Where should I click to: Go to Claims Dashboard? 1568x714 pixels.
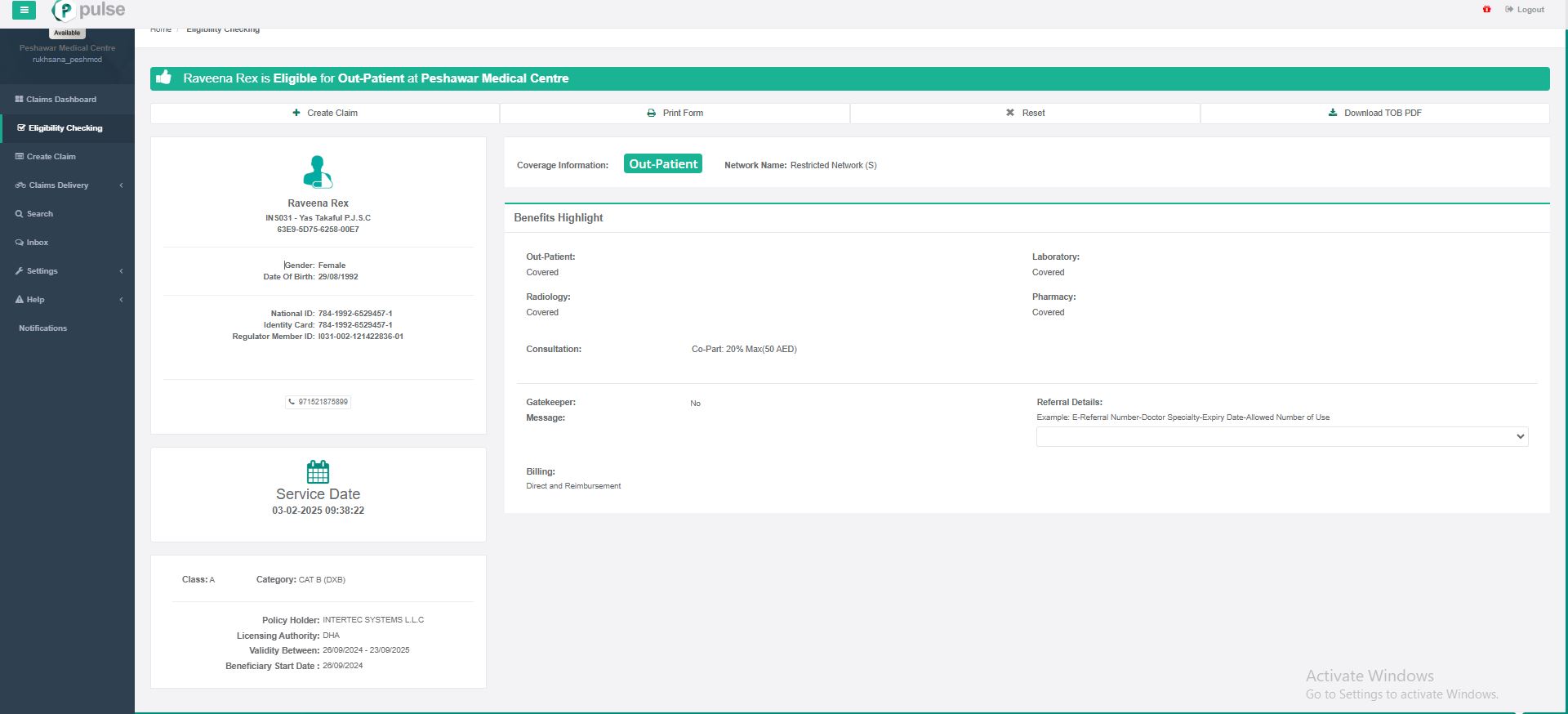60,100
